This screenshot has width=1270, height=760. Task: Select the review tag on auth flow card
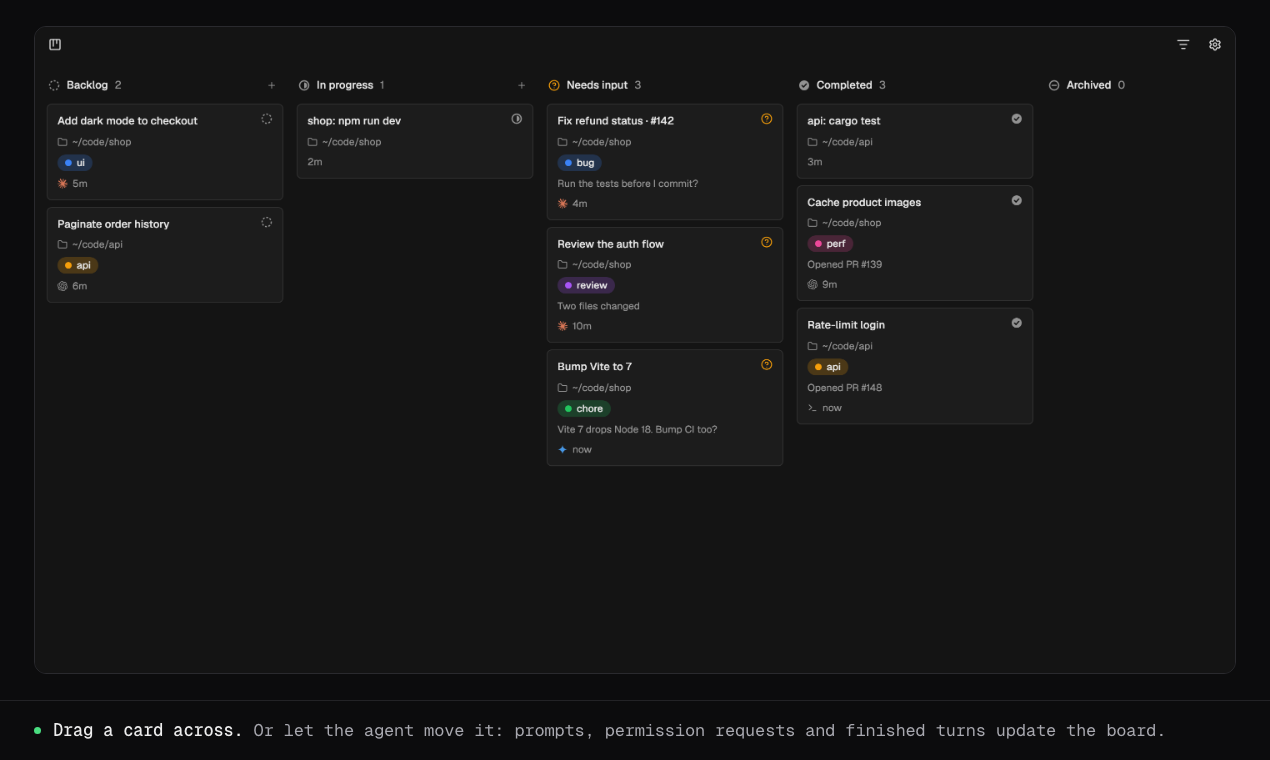coord(586,286)
